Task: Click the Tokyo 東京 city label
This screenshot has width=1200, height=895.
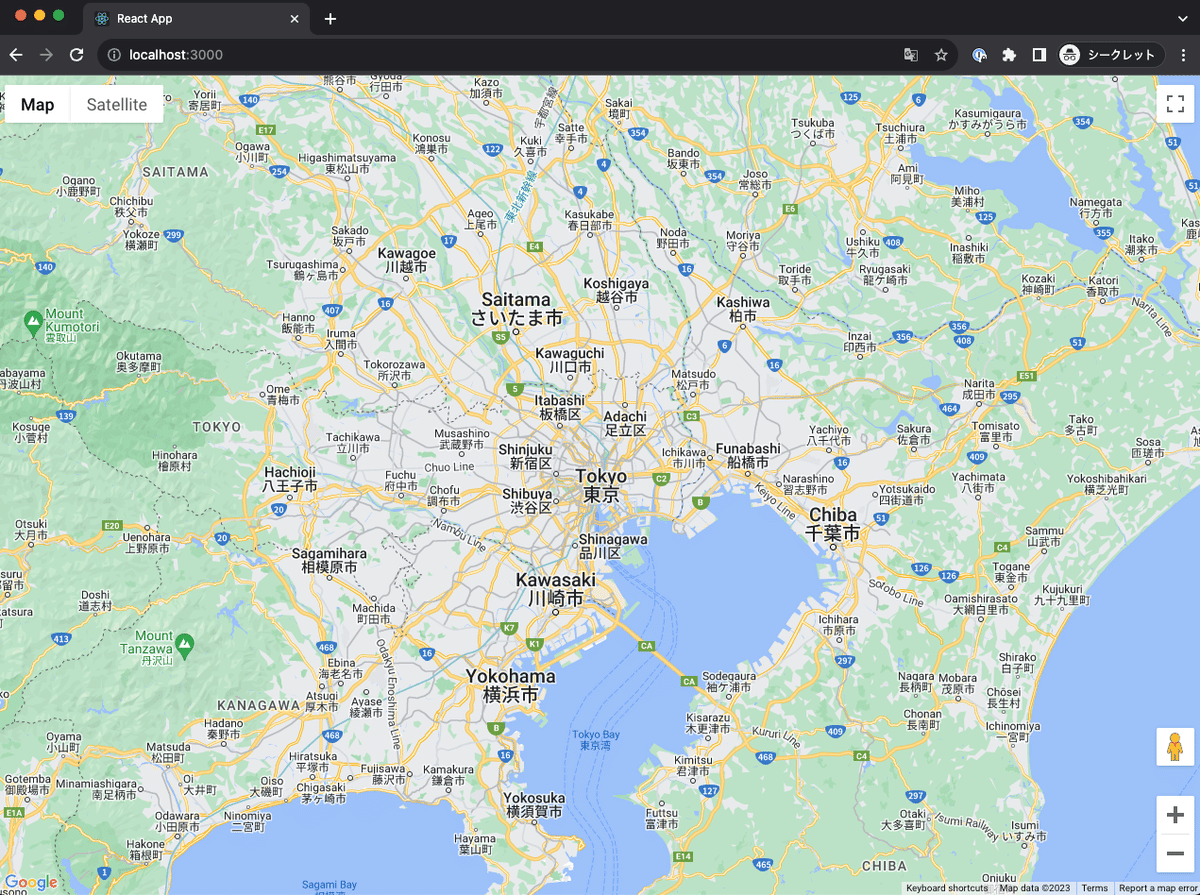Action: coord(601,486)
